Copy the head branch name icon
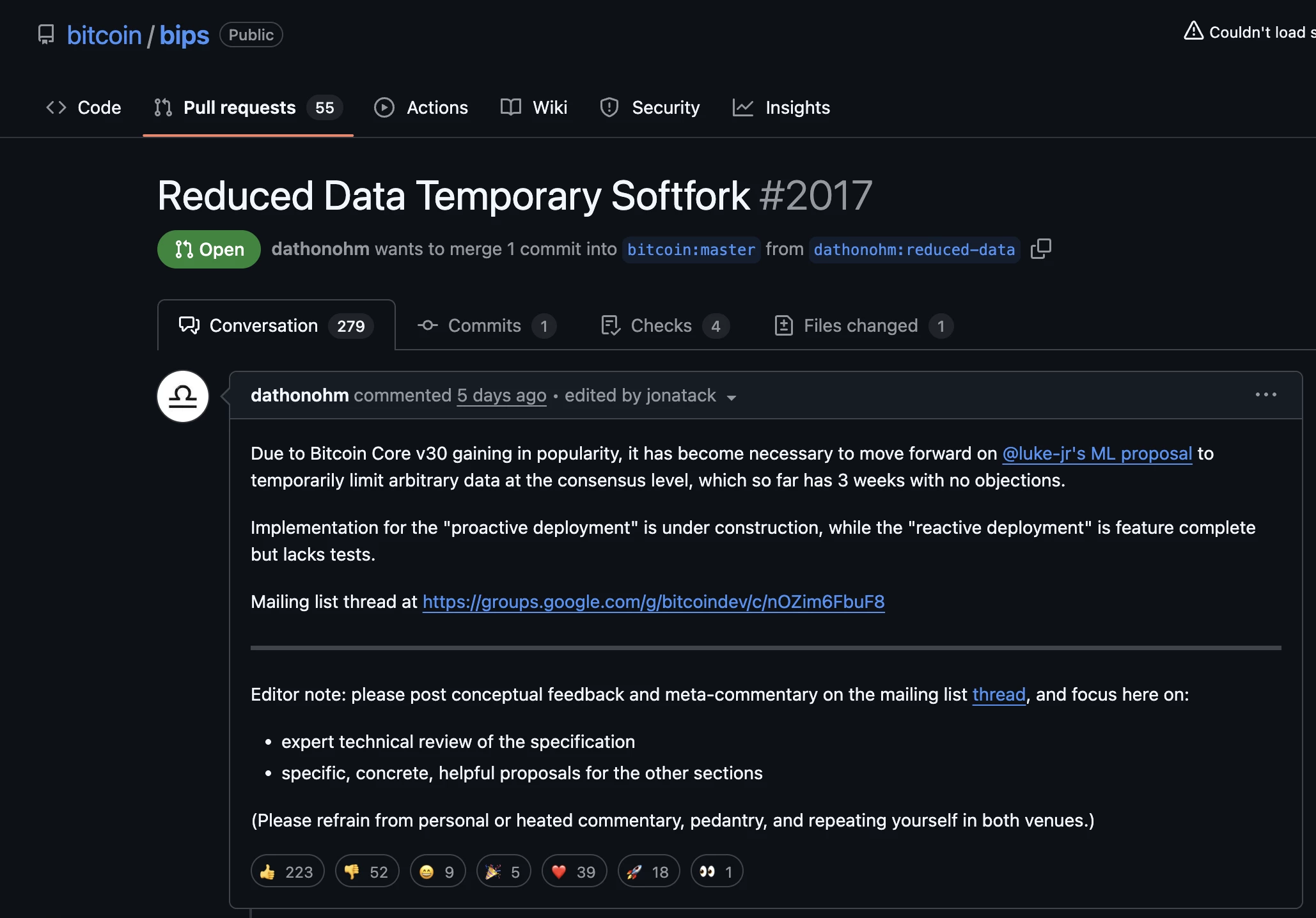This screenshot has height=918, width=1316. point(1040,249)
